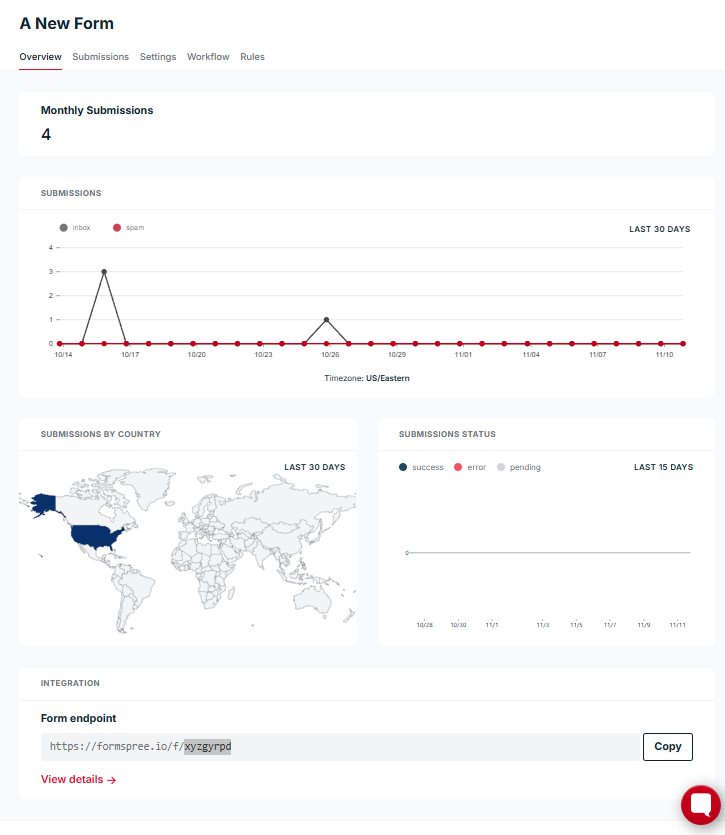This screenshot has height=835, width=725.
Task: Click the Monthly Submissions count 4
Action: click(x=46, y=134)
